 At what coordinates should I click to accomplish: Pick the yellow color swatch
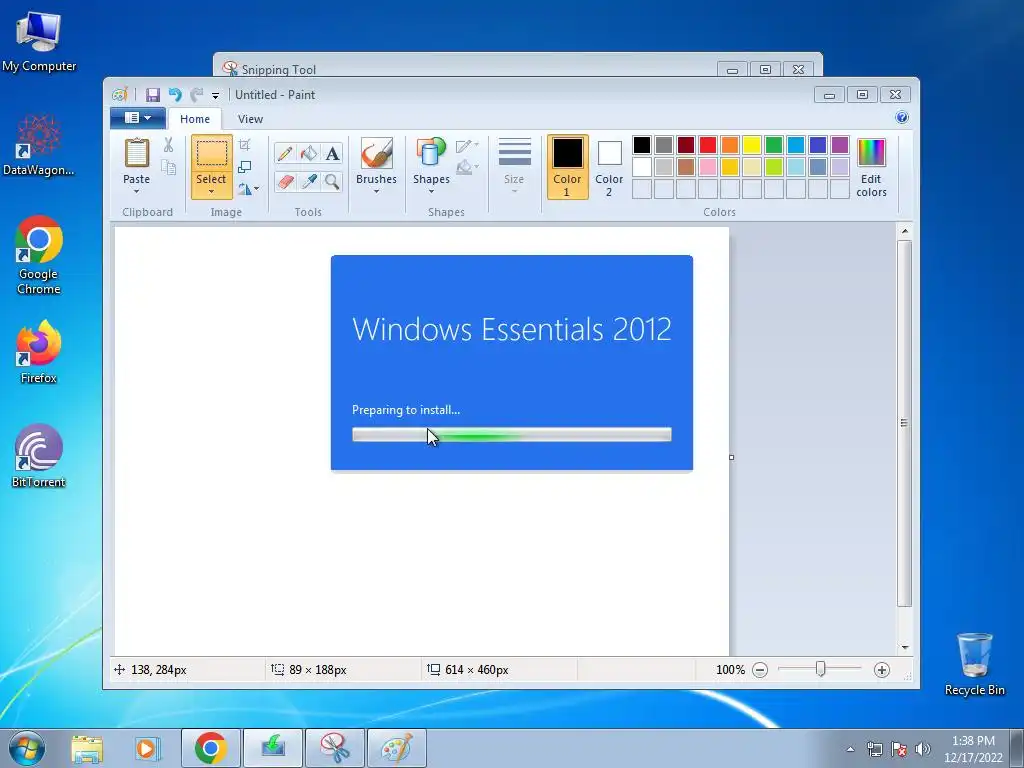(752, 145)
